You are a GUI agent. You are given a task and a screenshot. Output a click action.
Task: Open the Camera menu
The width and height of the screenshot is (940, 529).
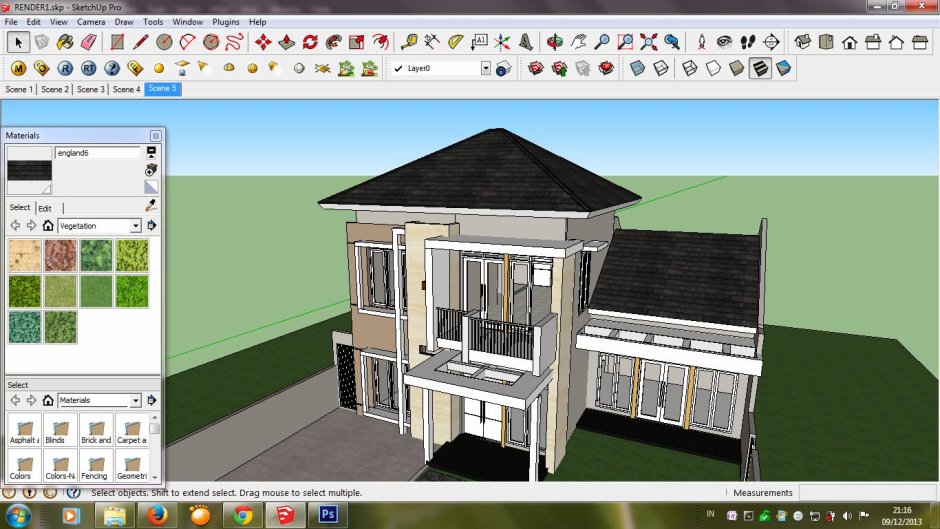pyautogui.click(x=91, y=22)
